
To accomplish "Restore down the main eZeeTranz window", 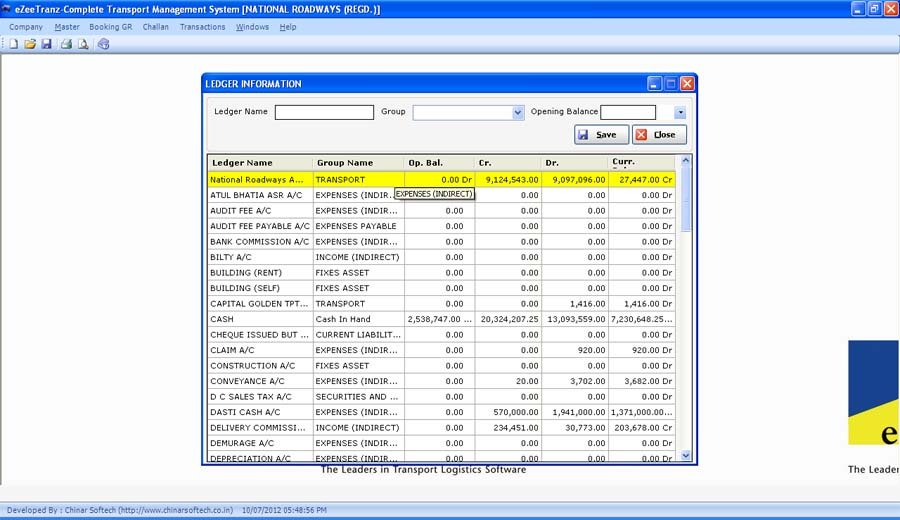I will click(874, 9).
